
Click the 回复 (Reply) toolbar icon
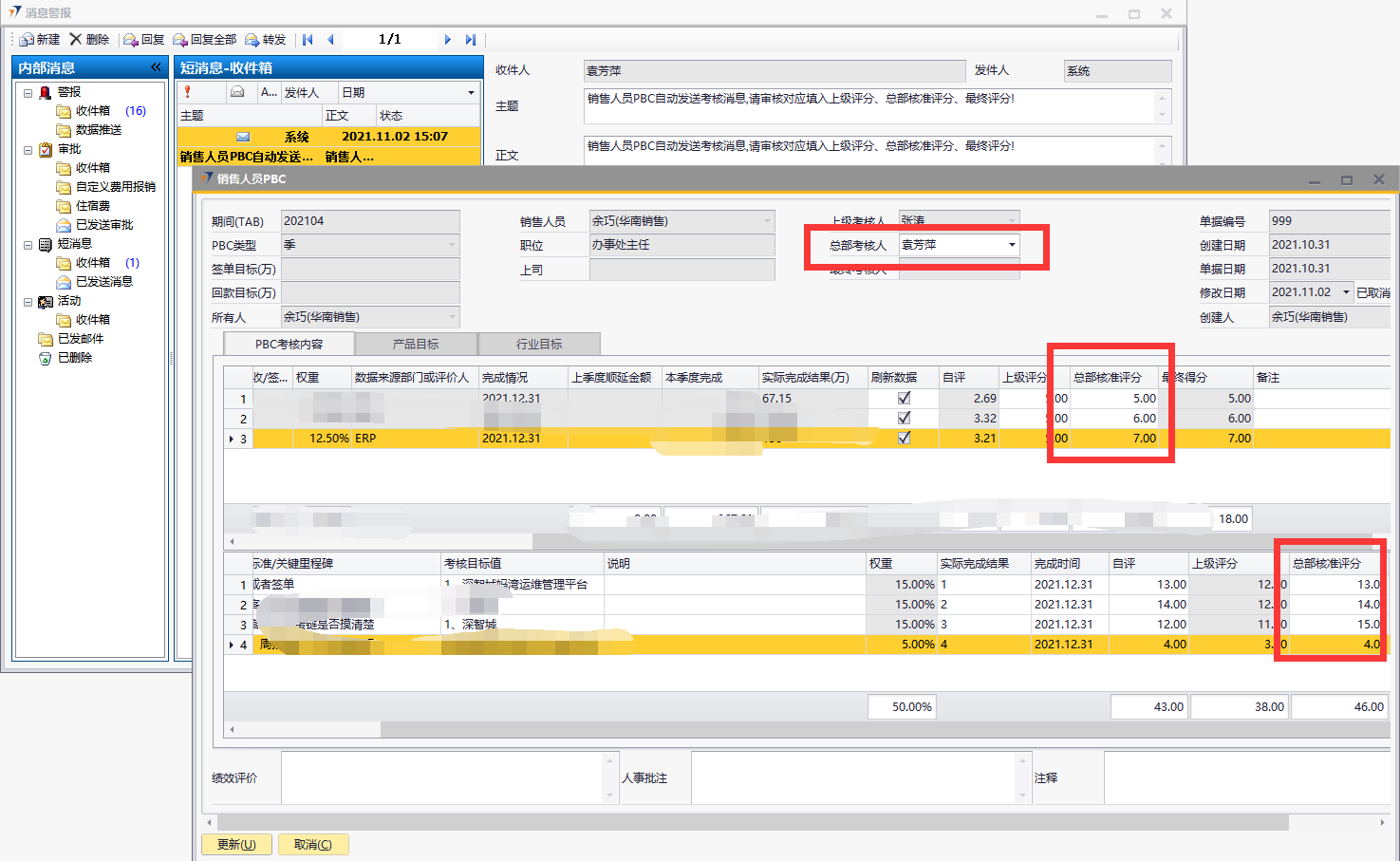pyautogui.click(x=131, y=40)
